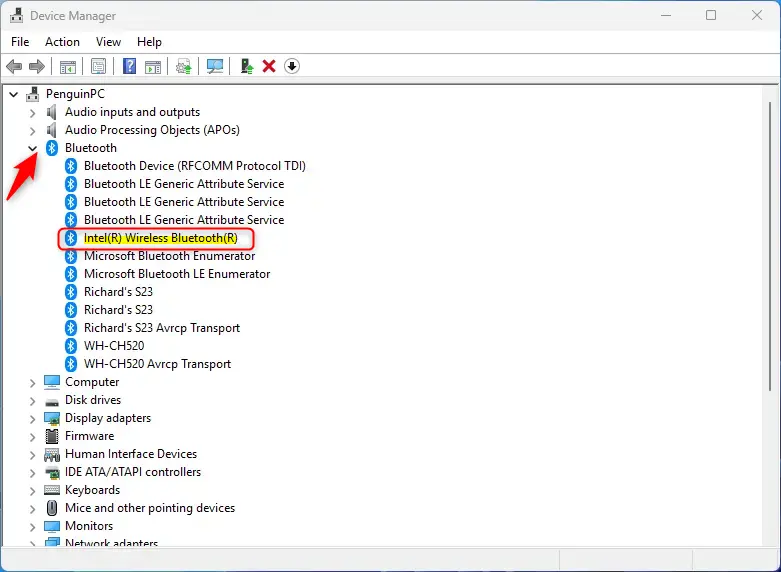This screenshot has width=781, height=572.
Task: Expand the Keyboards category
Action: click(x=32, y=491)
